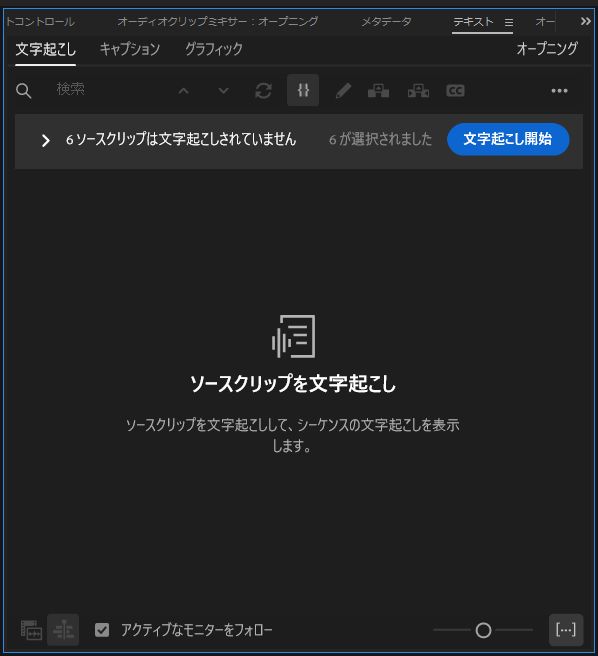Screen dimensions: 598x656
Task: Switch to the グラフィック tab
Action: (x=214, y=49)
